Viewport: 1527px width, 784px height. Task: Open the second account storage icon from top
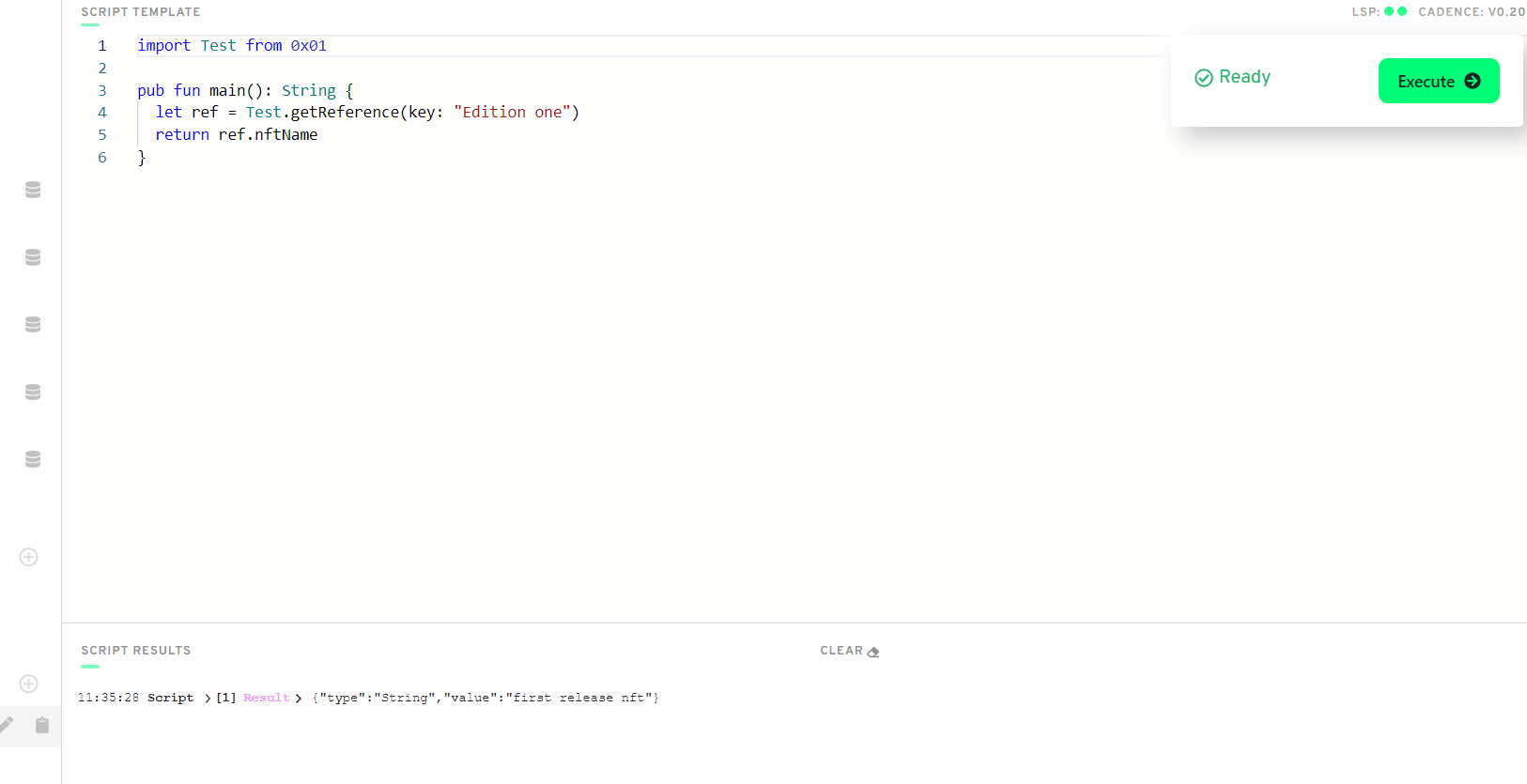point(33,257)
